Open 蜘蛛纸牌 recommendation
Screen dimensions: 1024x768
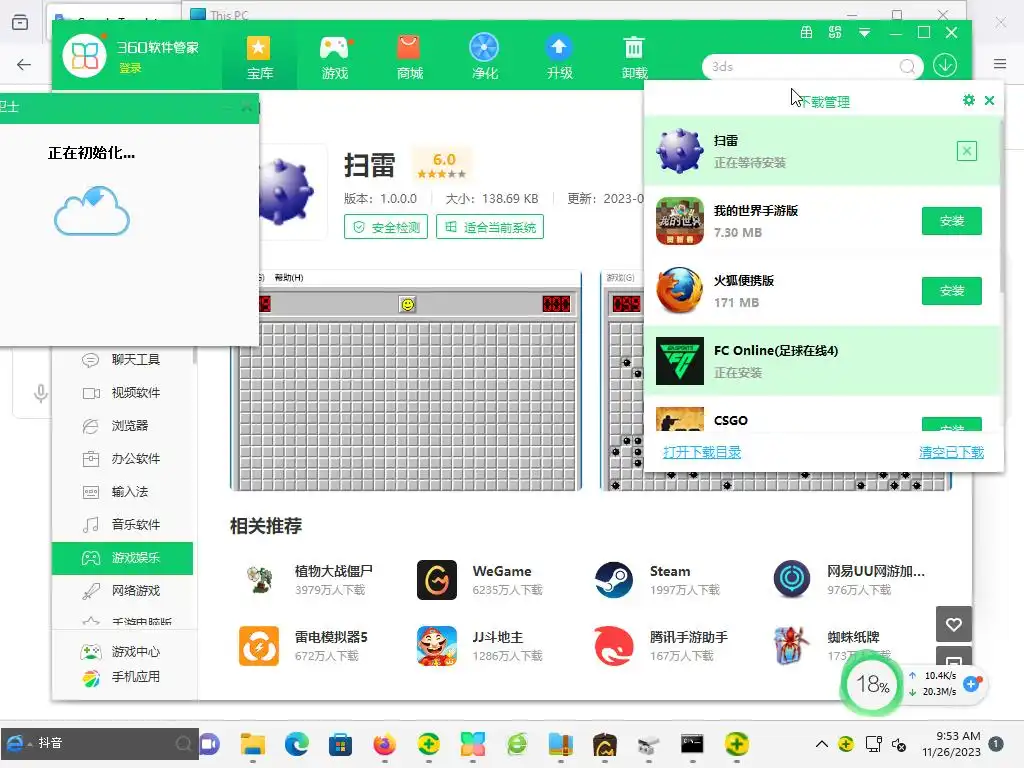coord(833,645)
